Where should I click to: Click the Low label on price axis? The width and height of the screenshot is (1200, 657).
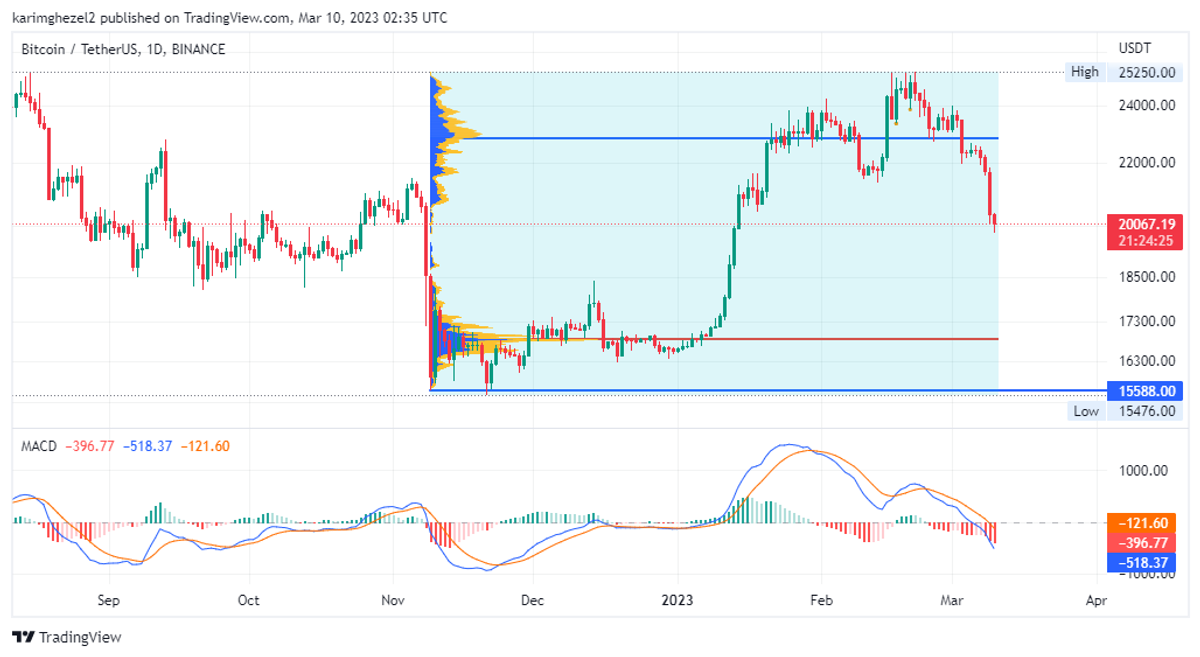coord(1085,411)
